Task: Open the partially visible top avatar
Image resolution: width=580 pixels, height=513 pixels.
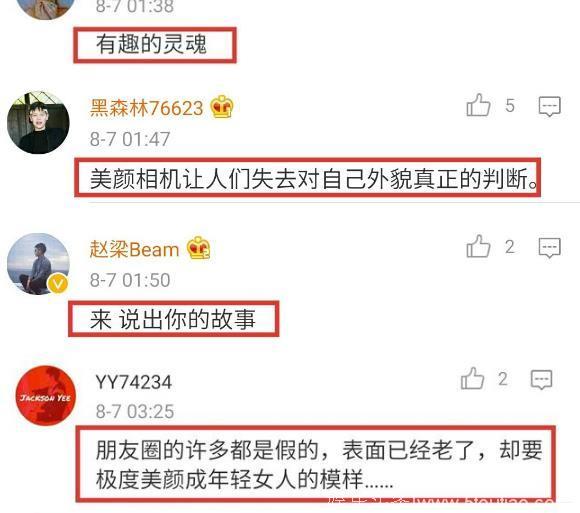Action: 46,8
